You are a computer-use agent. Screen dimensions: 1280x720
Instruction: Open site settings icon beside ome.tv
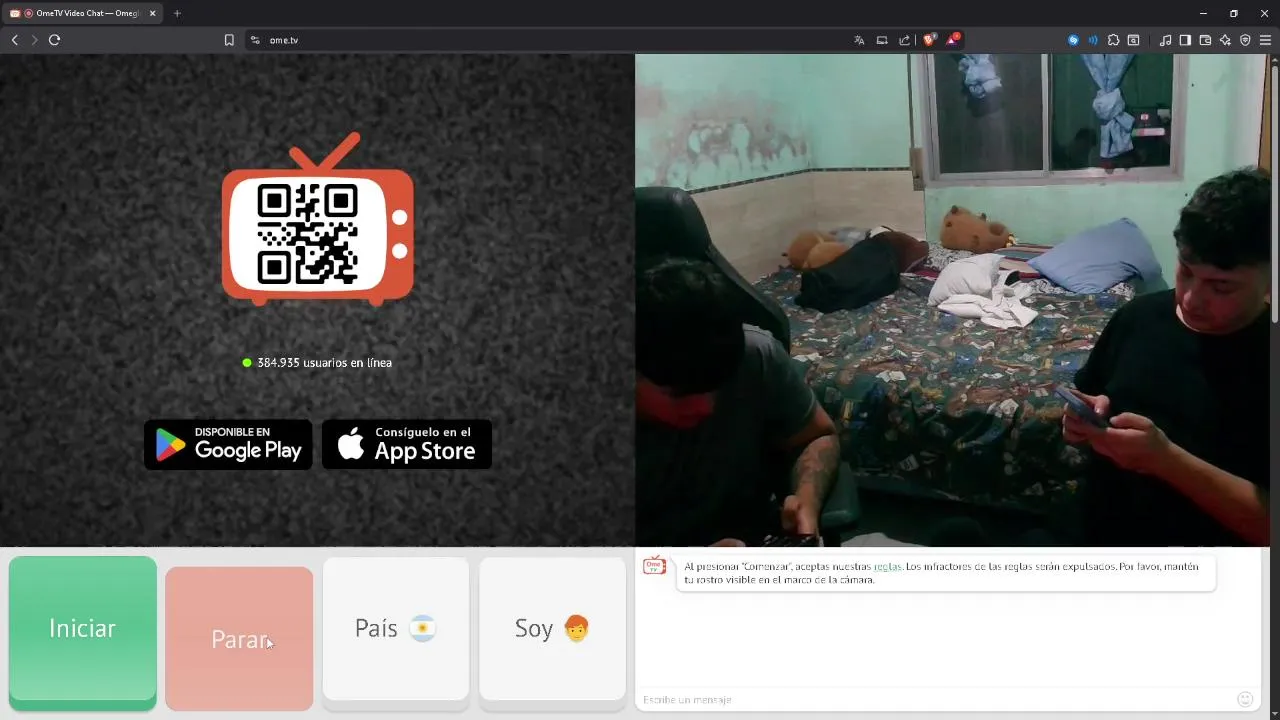click(255, 40)
